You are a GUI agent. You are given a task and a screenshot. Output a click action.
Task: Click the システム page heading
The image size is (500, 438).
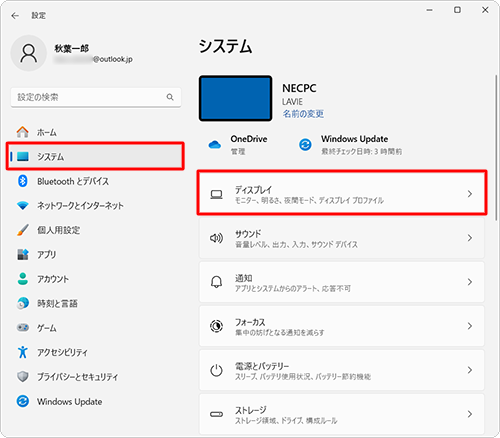(x=226, y=46)
